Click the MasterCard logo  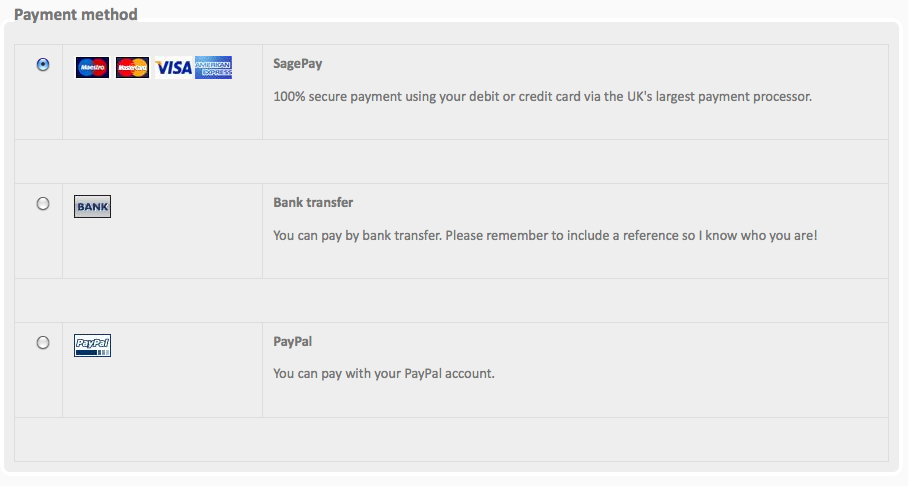coord(133,68)
